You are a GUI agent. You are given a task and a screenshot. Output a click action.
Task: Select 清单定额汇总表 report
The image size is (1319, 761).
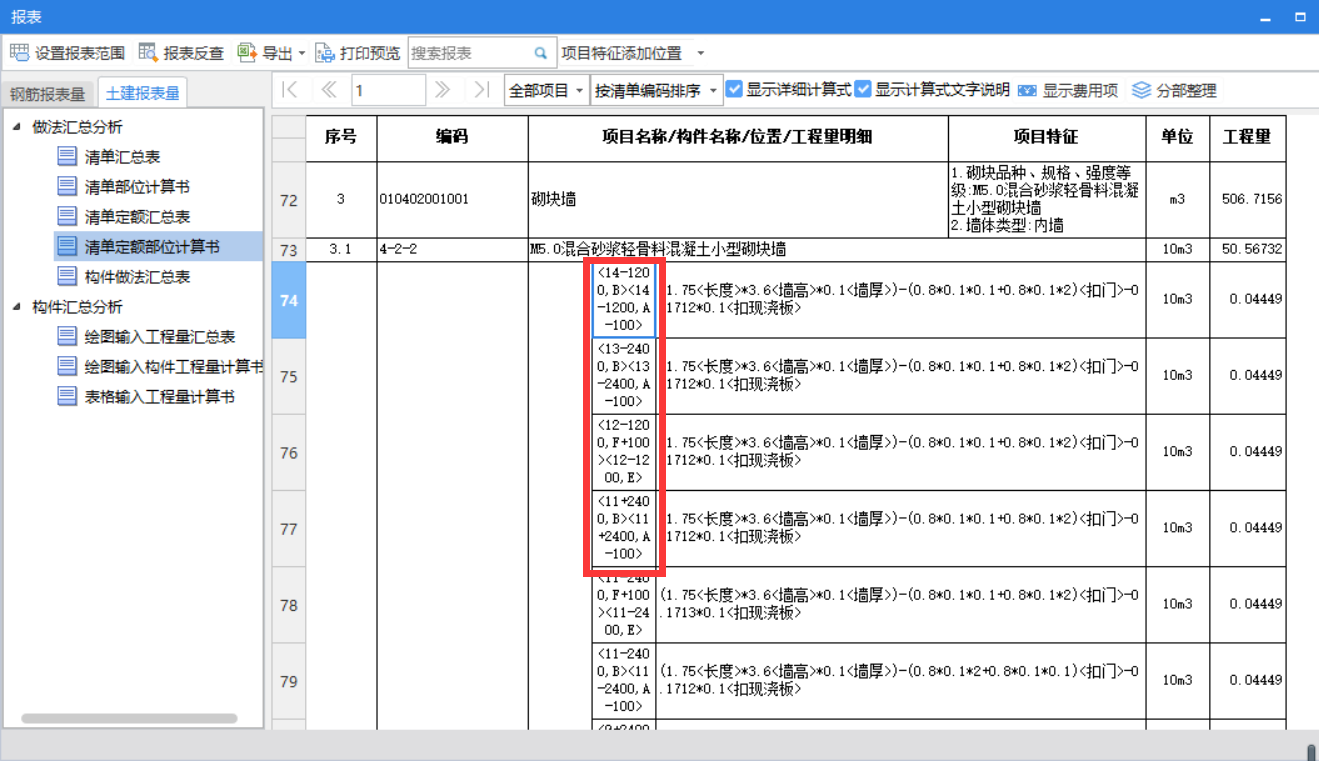point(137,217)
